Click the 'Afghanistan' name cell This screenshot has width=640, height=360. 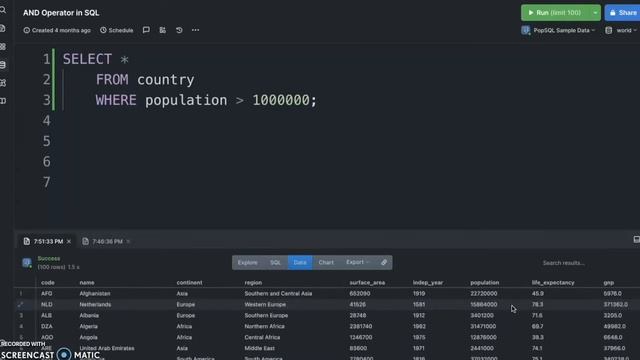point(95,293)
